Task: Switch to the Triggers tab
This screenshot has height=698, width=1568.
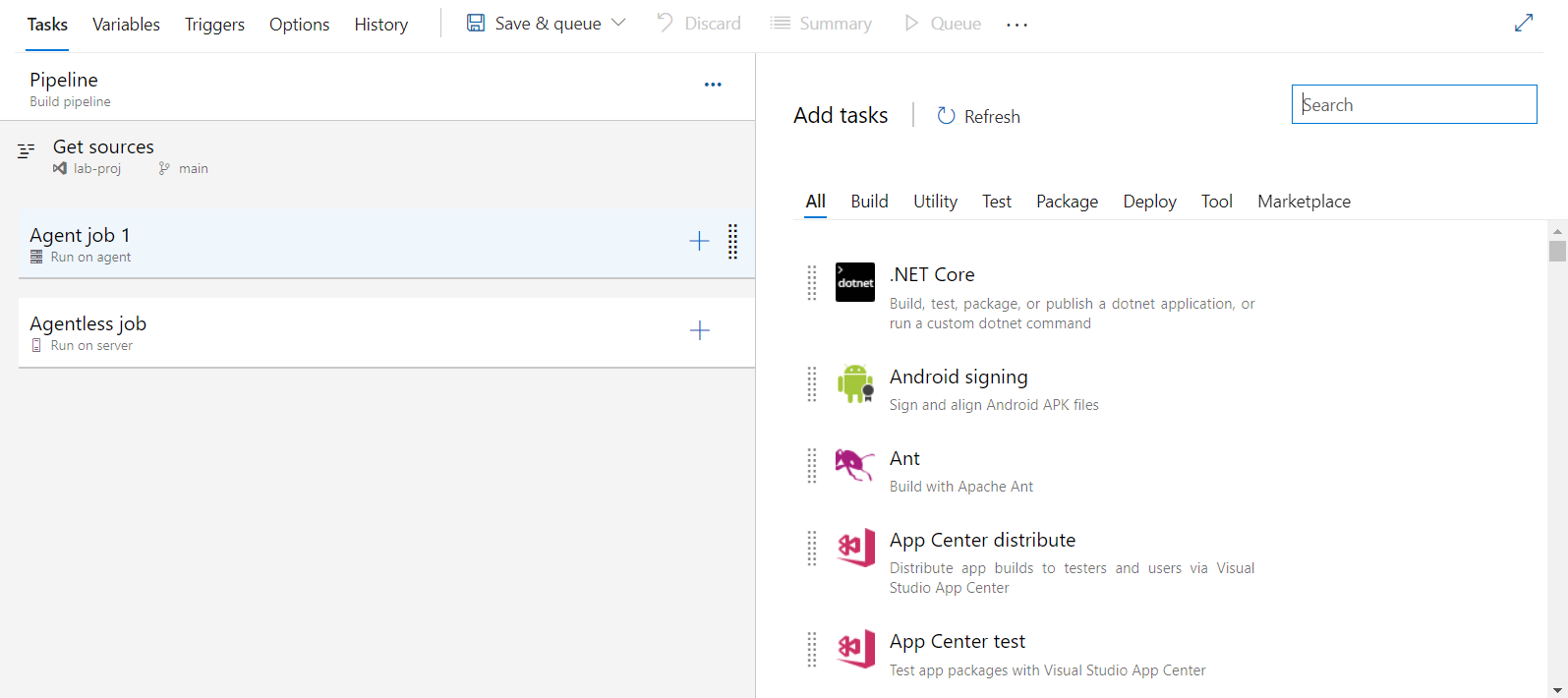Action: pyautogui.click(x=214, y=25)
